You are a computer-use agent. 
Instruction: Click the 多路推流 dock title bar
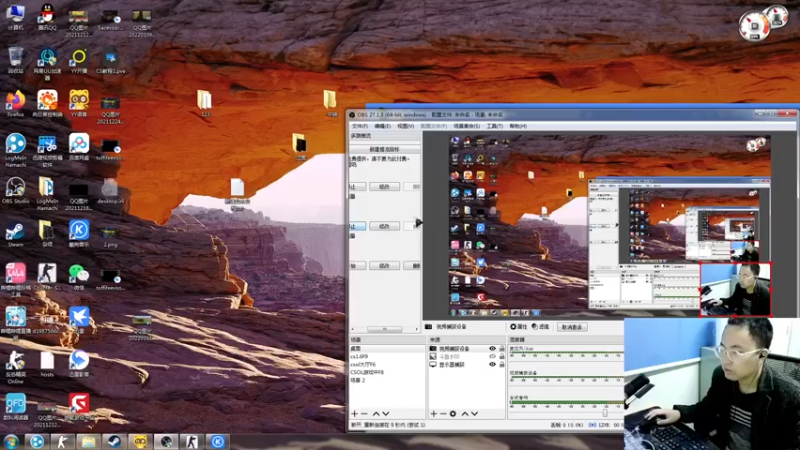(385, 136)
